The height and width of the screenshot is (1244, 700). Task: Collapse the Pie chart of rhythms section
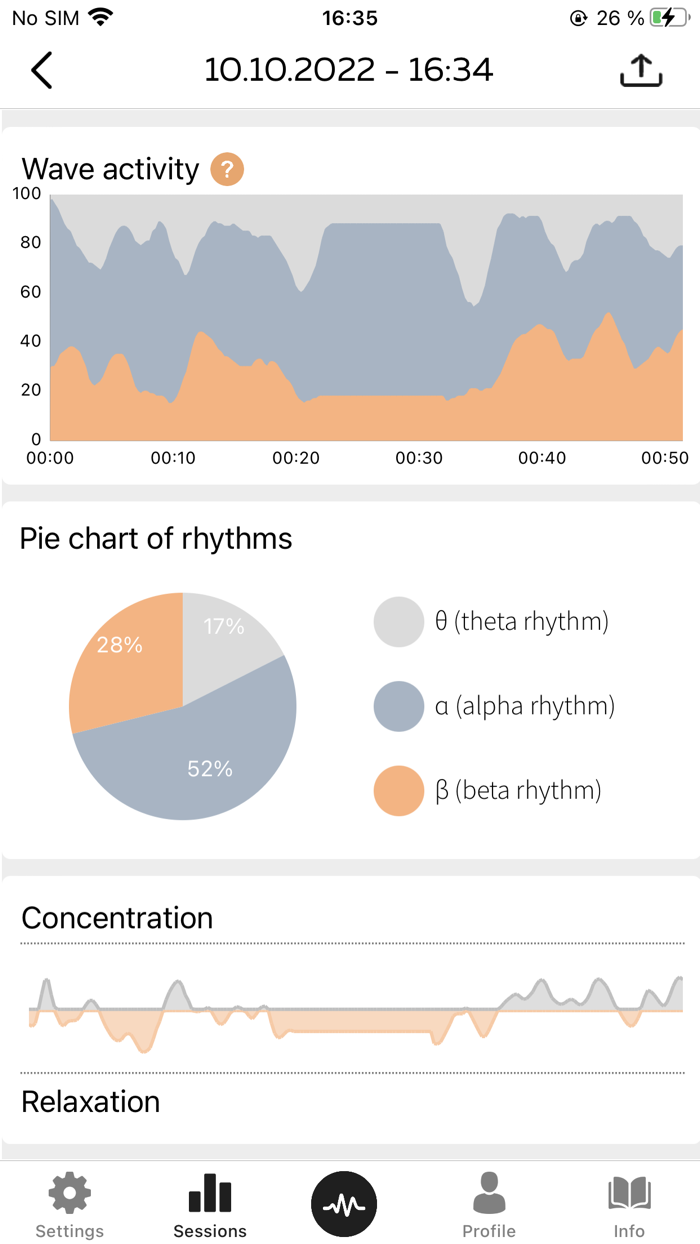point(155,539)
